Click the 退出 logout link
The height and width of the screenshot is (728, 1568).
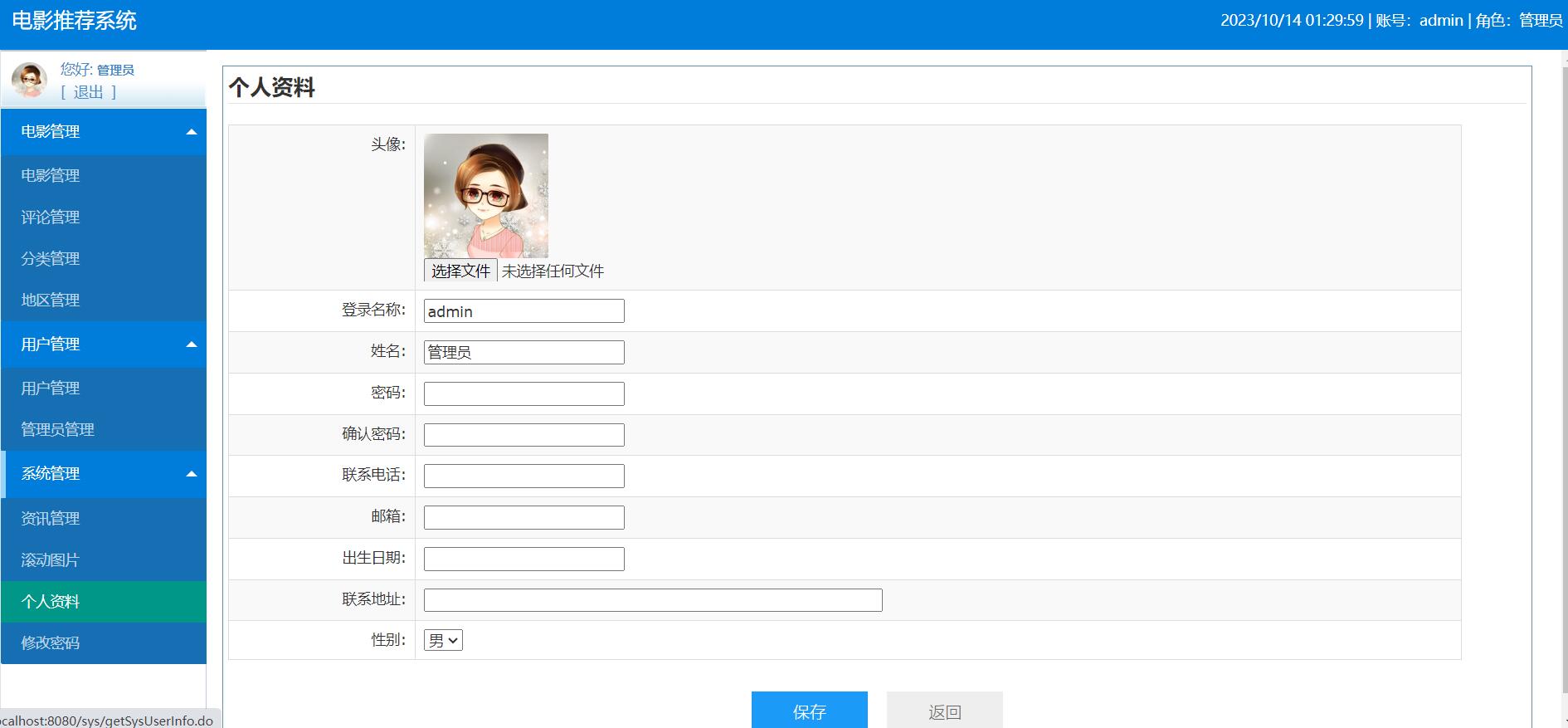tap(89, 92)
